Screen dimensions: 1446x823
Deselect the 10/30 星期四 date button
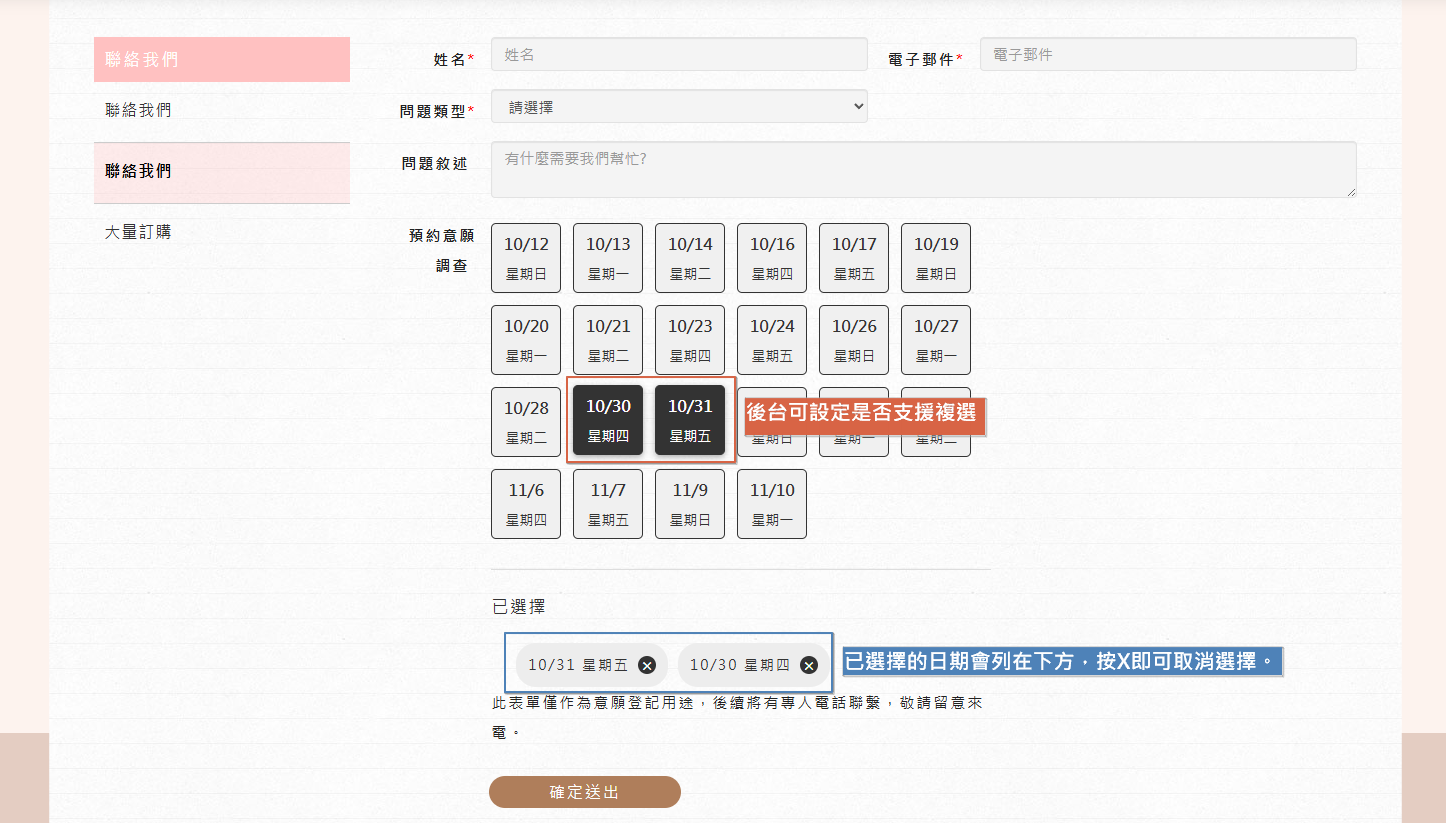tap(608, 420)
